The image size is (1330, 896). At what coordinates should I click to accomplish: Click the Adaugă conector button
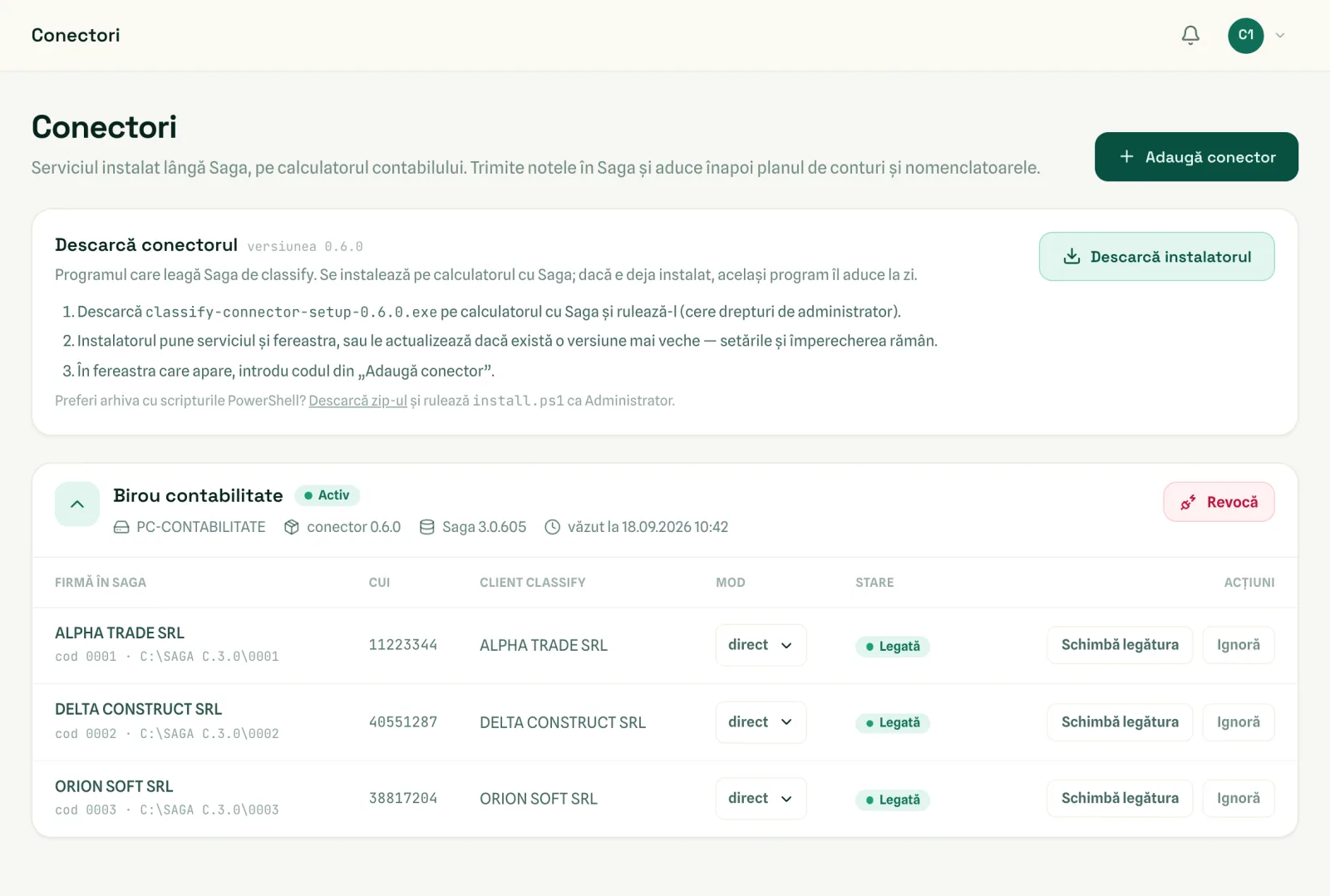click(x=1196, y=157)
